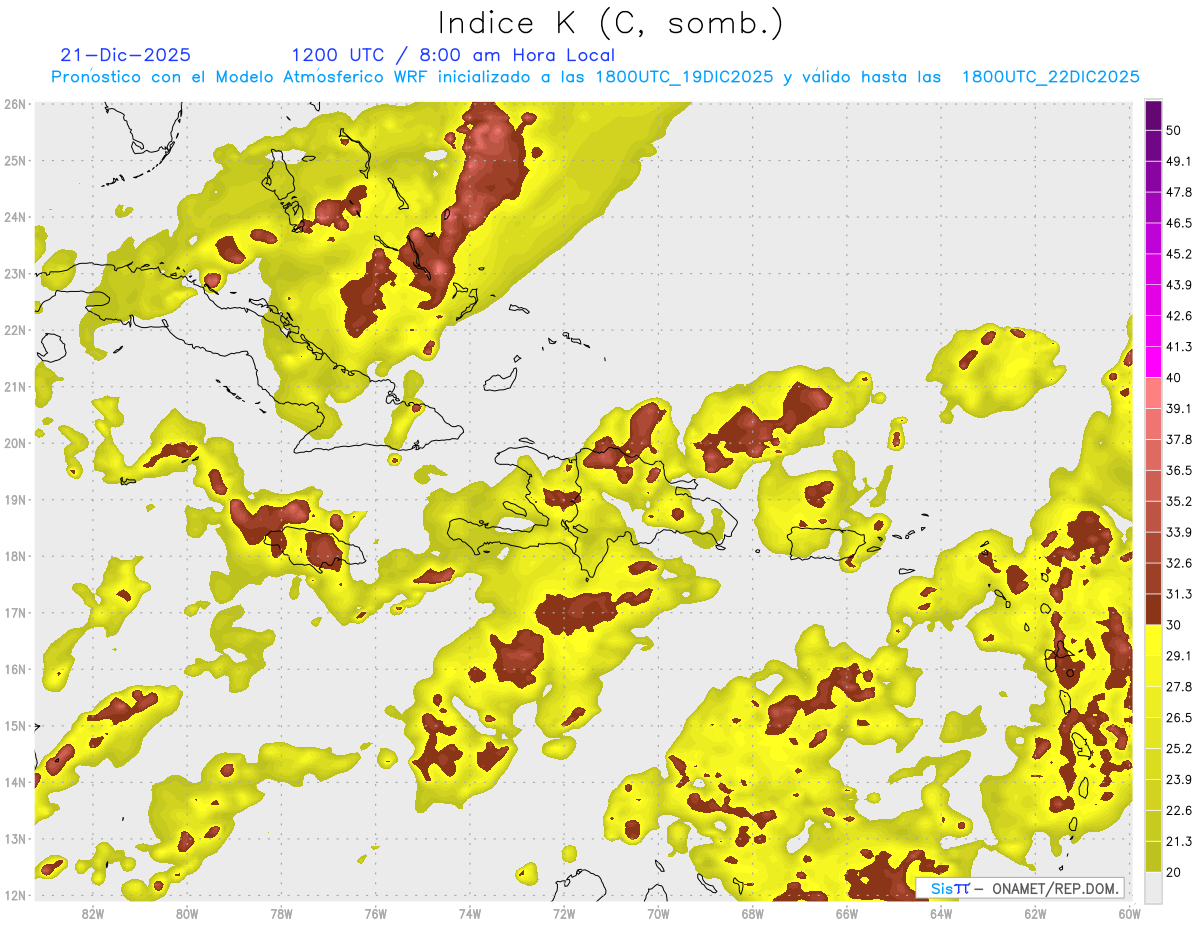Screen dimensions: 1200x927
Task: Click the "1800UTC_19DIC2025" initialization timestamp
Action: click(x=684, y=77)
